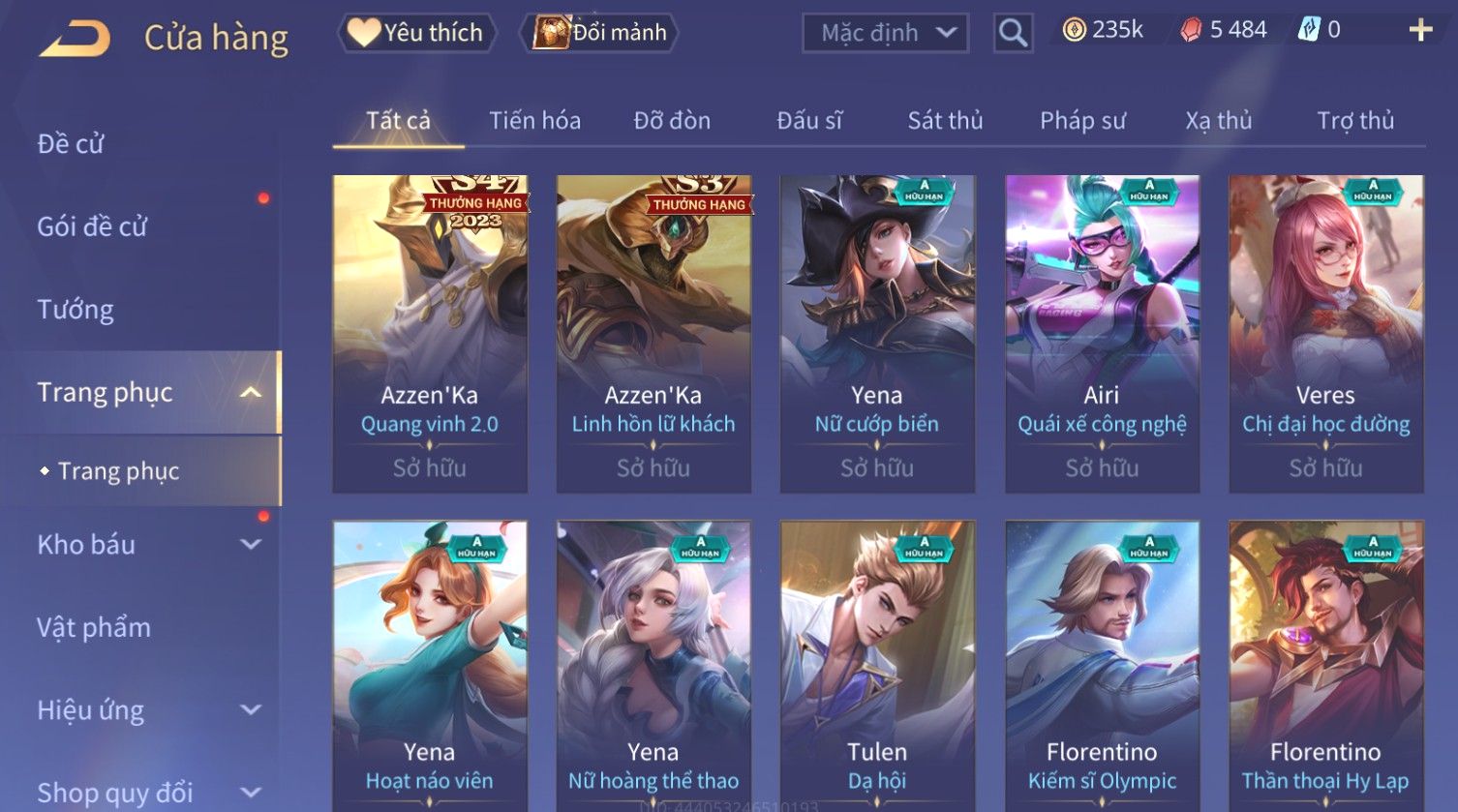Add currency with the plus icon
Screen dimensions: 1458x812
(x=1420, y=30)
